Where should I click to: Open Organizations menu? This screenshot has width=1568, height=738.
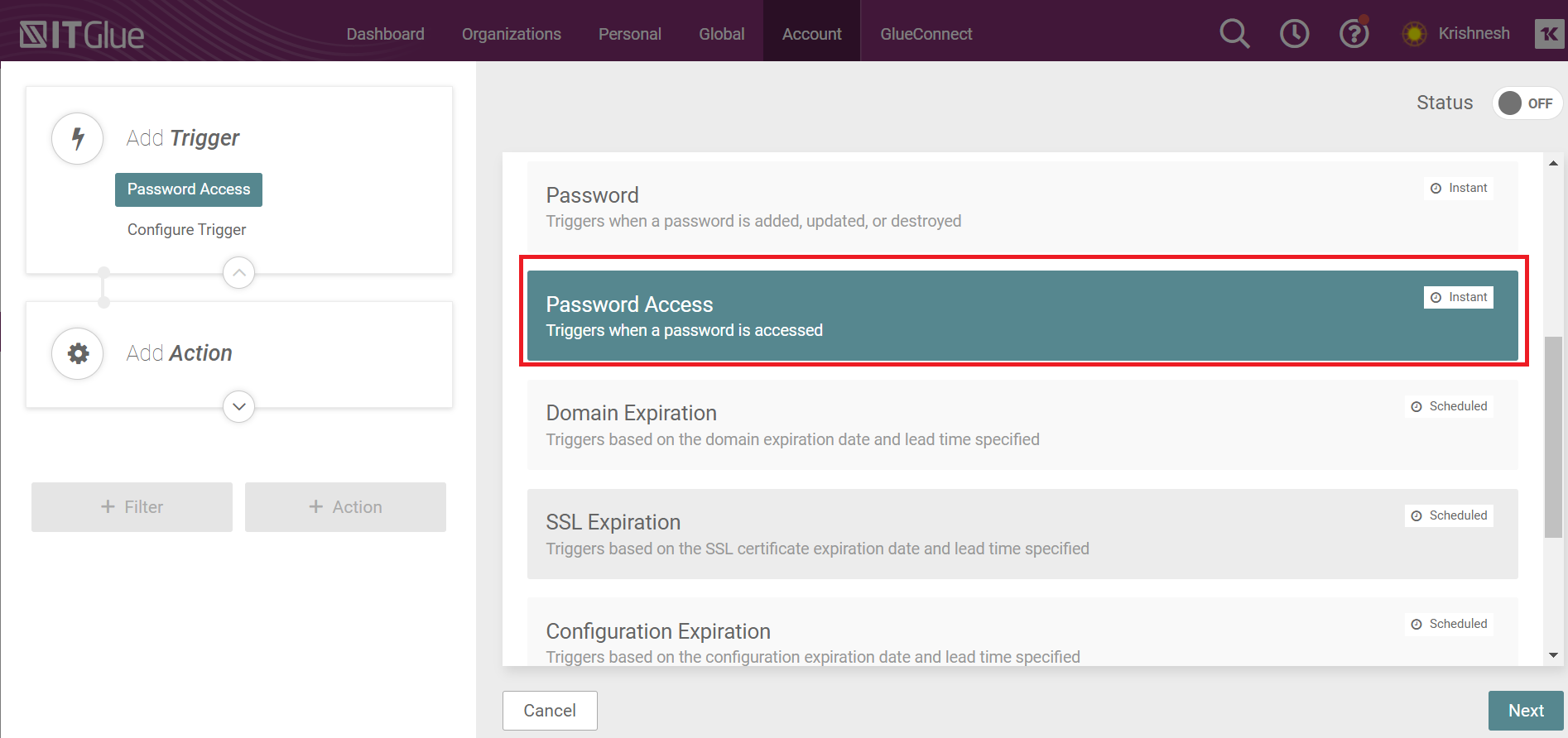(x=511, y=34)
